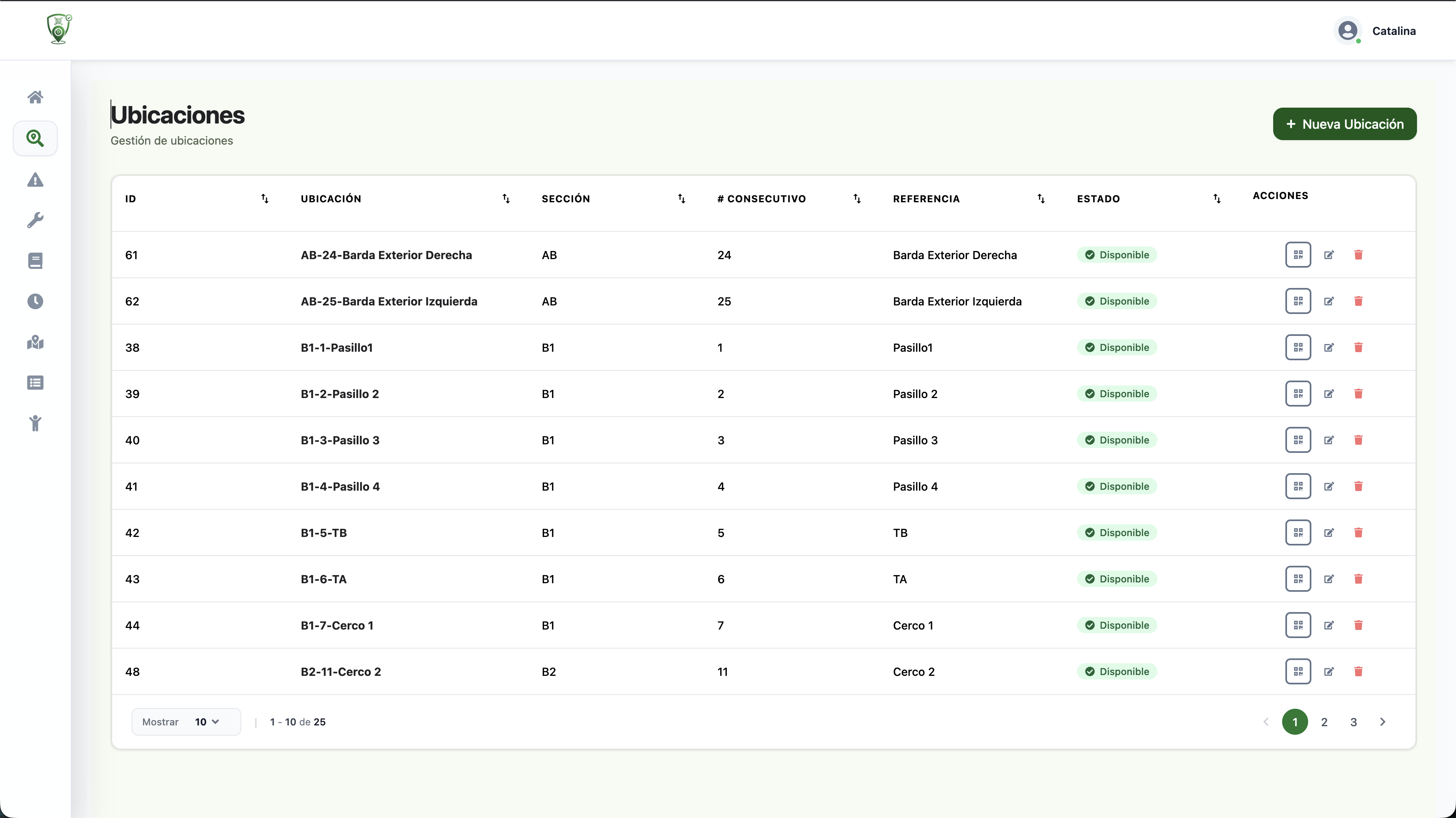Go to next page chevron
1456x818 pixels.
coord(1382,722)
